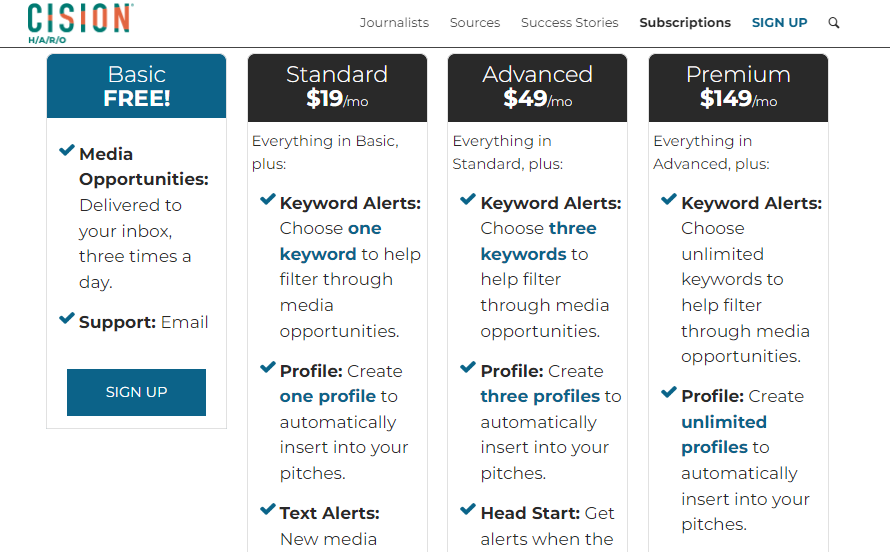Click the Cision HARO logo
The width and height of the screenshot is (890, 552).
tap(80, 23)
